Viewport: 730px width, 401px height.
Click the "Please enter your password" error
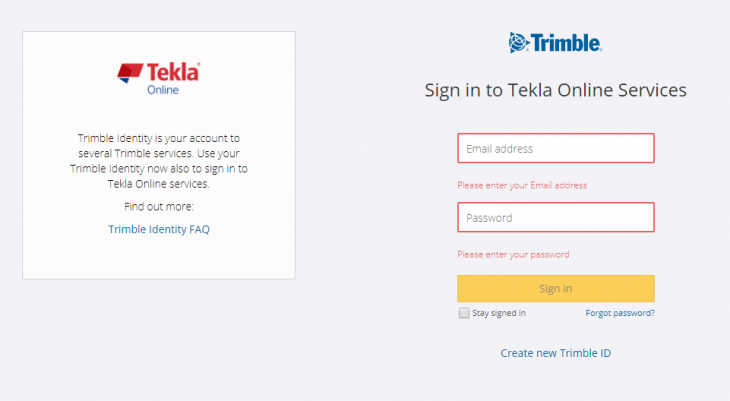click(x=513, y=255)
